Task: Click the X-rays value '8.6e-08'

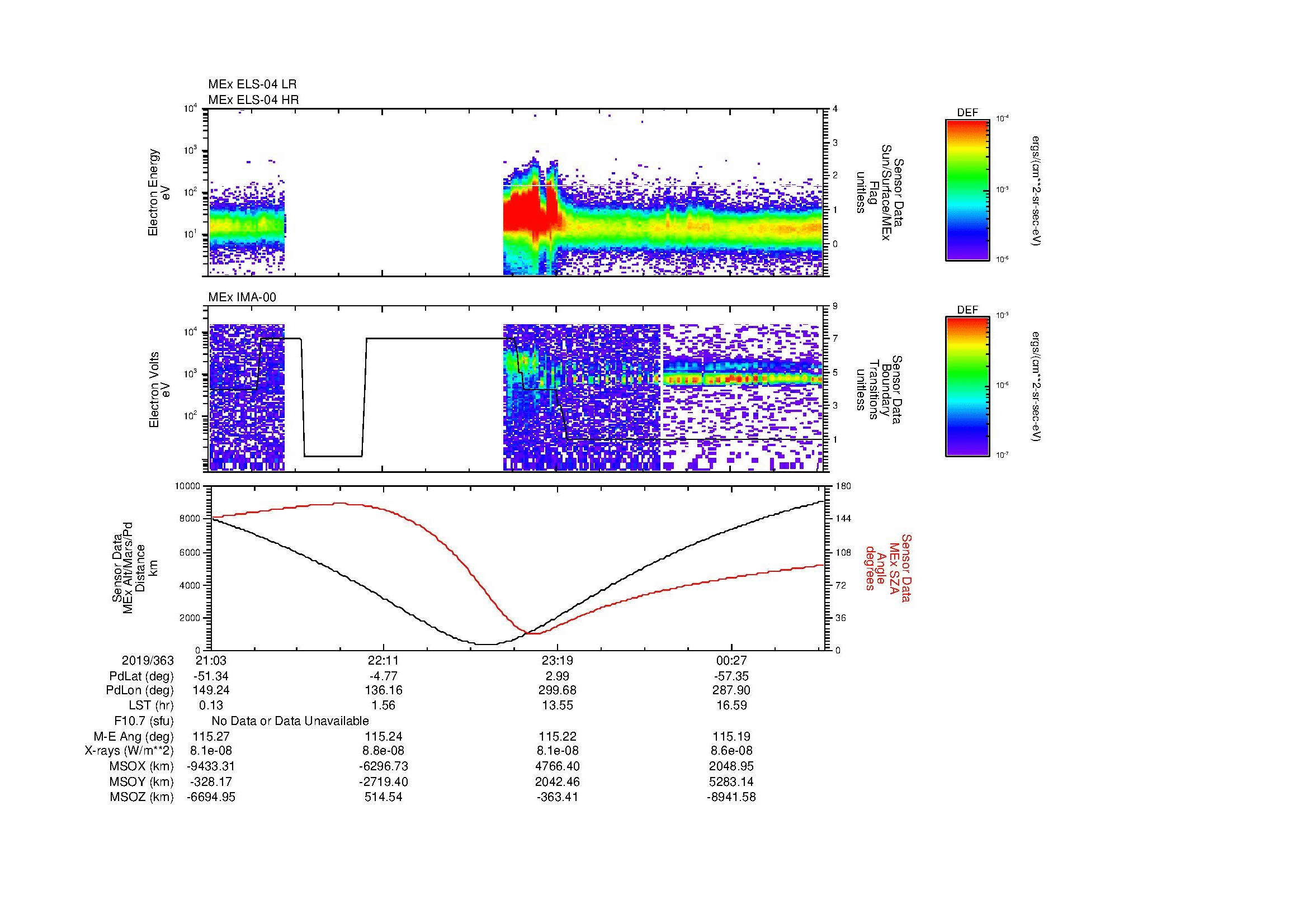Action: click(x=731, y=751)
